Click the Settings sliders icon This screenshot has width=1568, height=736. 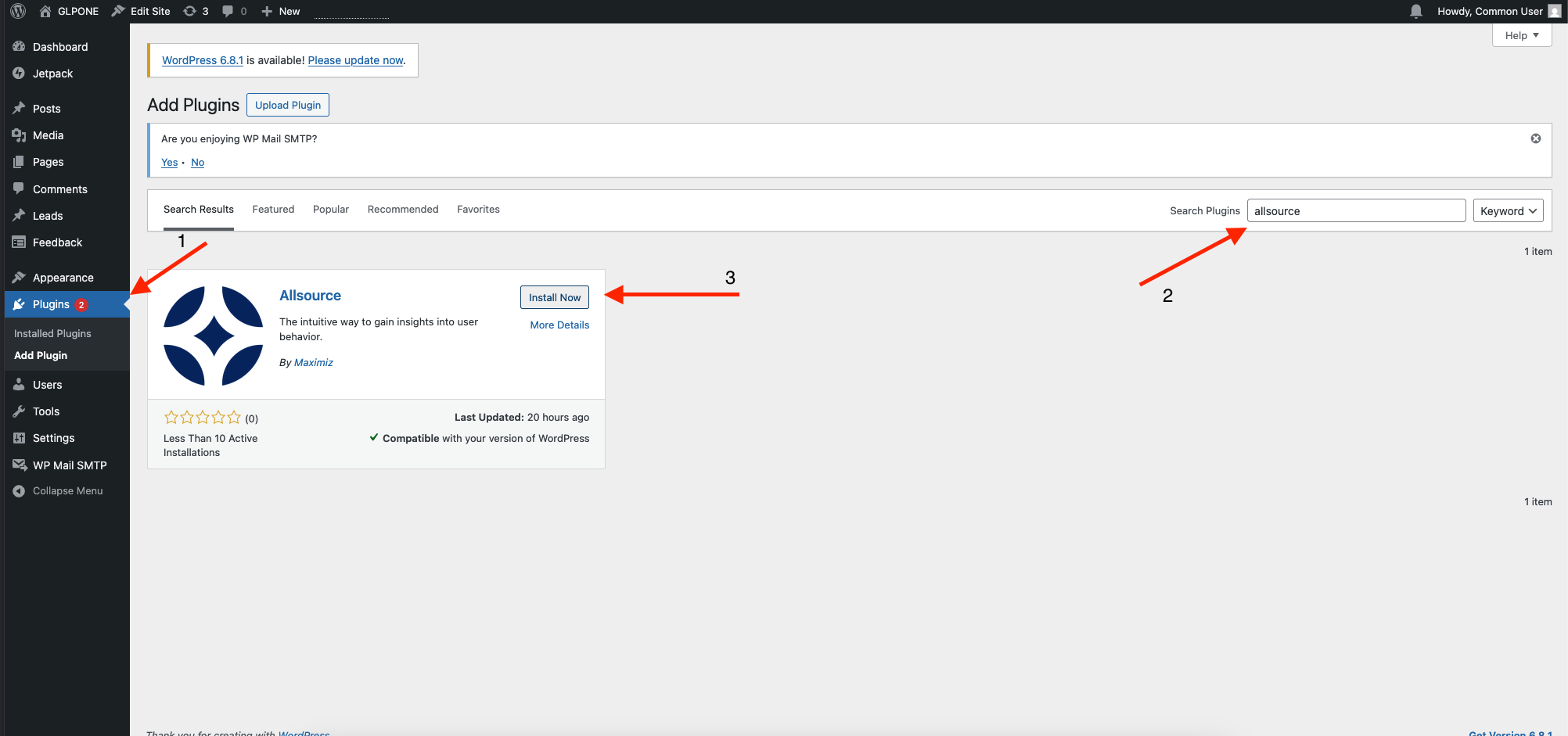(x=19, y=438)
